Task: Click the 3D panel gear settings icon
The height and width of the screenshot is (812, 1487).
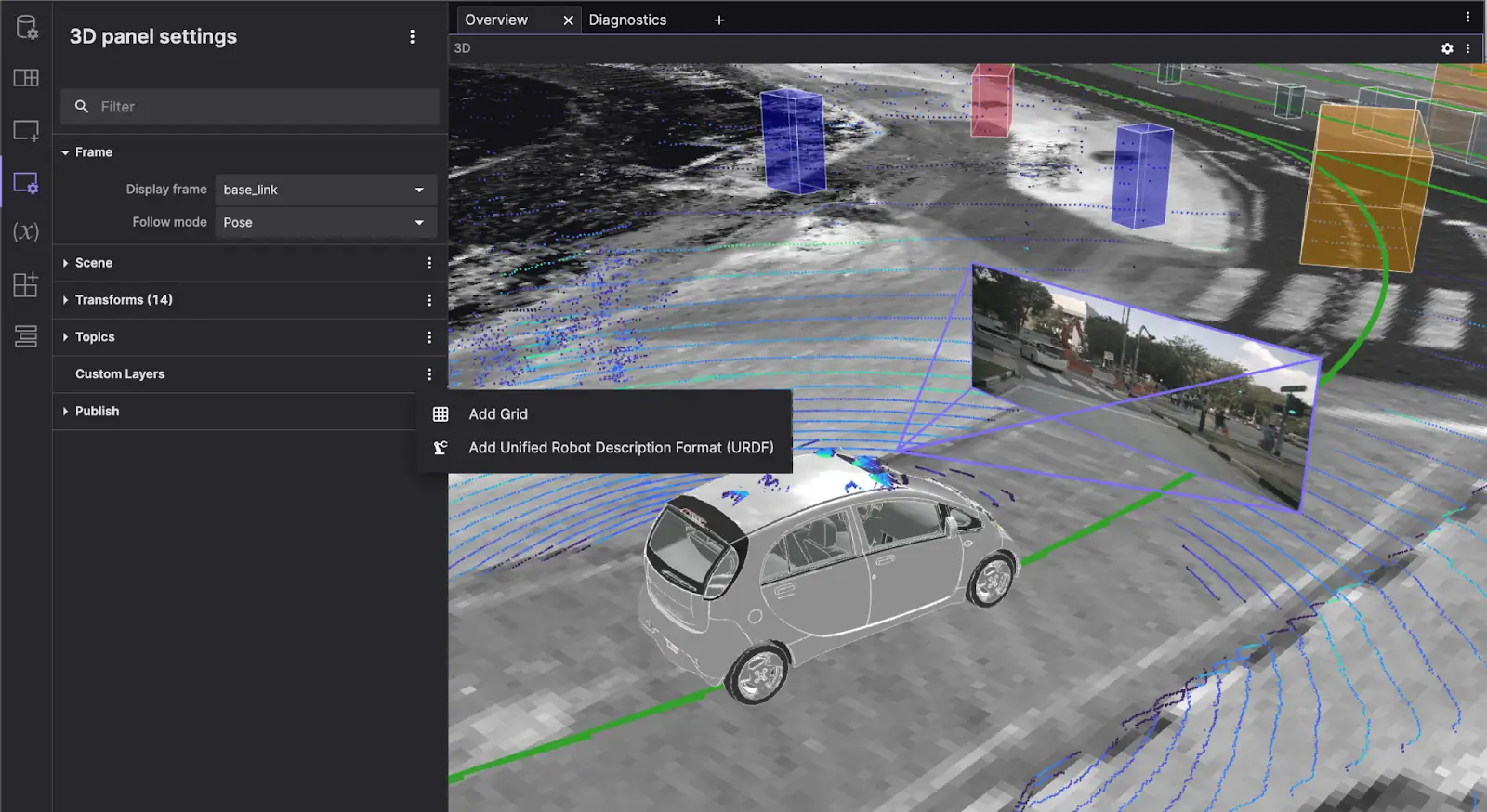Action: [x=1447, y=48]
